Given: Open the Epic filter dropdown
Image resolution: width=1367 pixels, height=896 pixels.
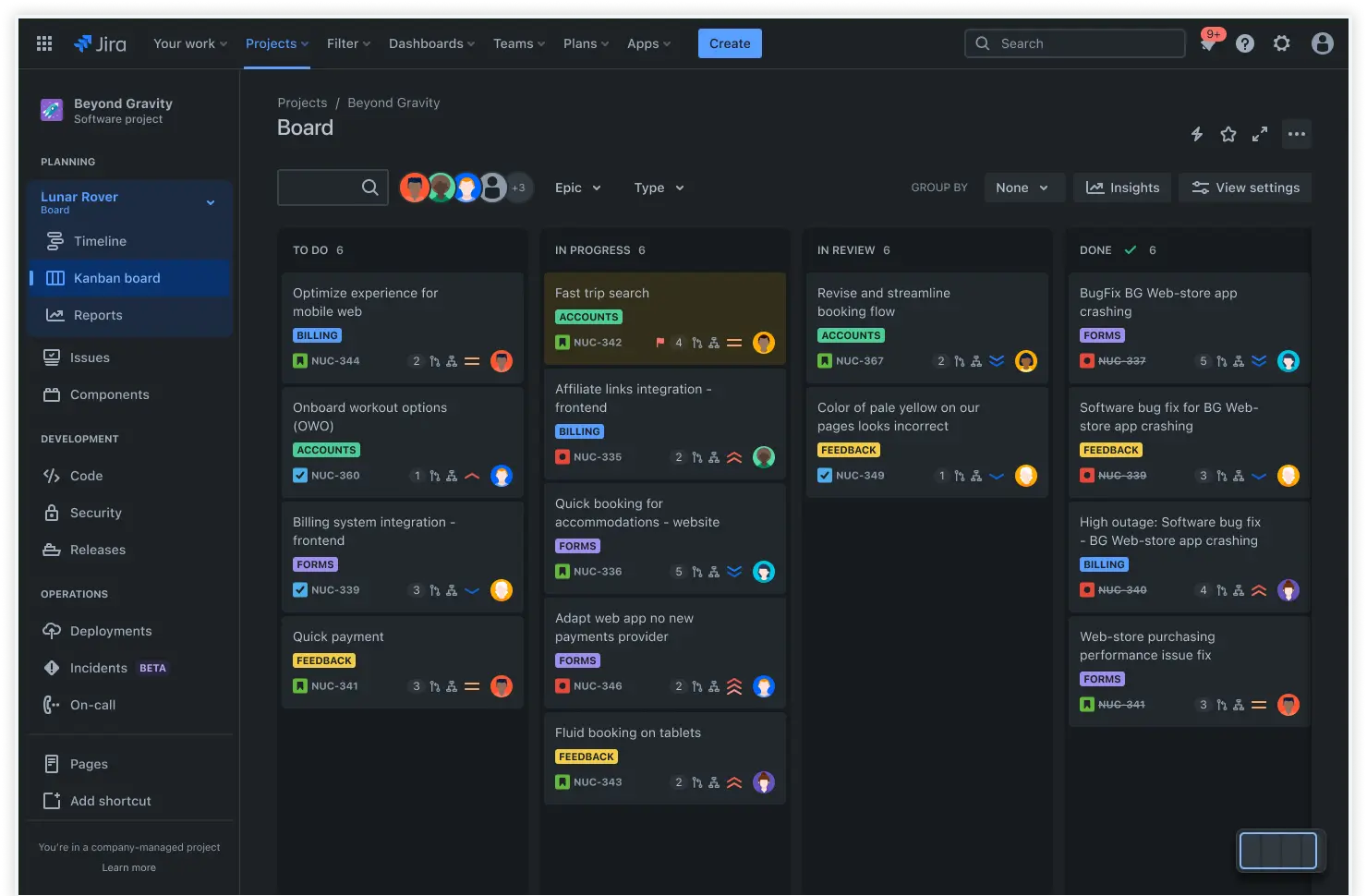Looking at the screenshot, I should [576, 188].
